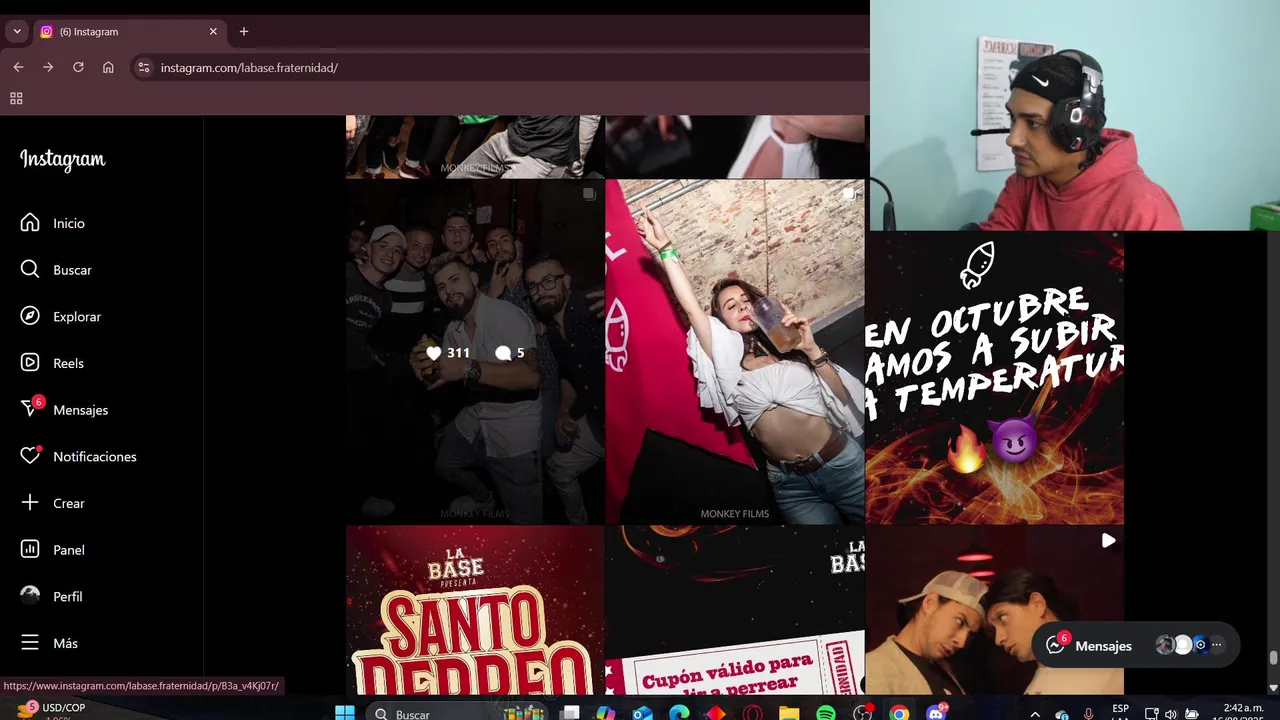Image resolution: width=1280 pixels, height=720 pixels.
Task: Close the Instagram browser tab
Action: (213, 32)
